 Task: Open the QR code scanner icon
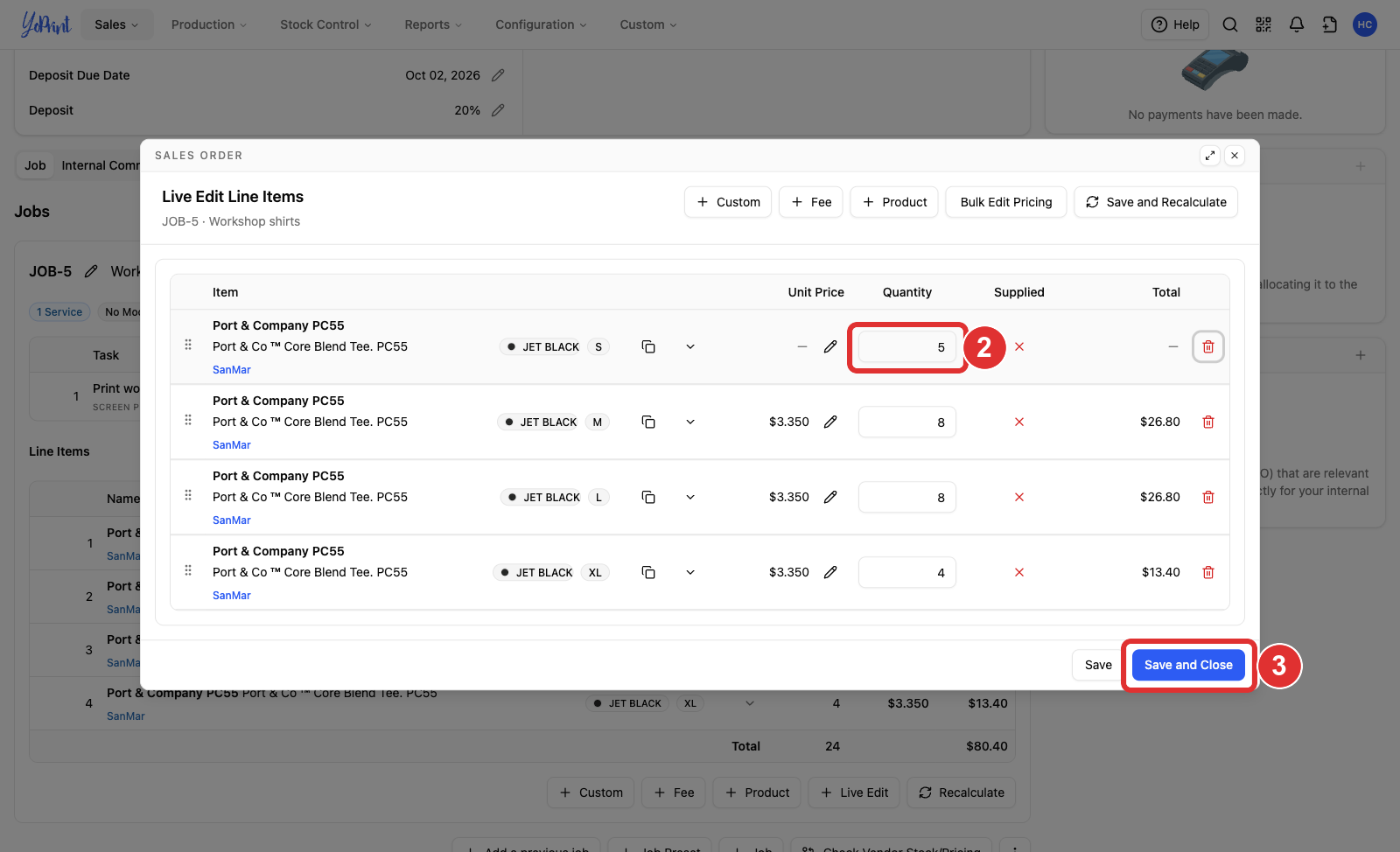click(x=1263, y=24)
